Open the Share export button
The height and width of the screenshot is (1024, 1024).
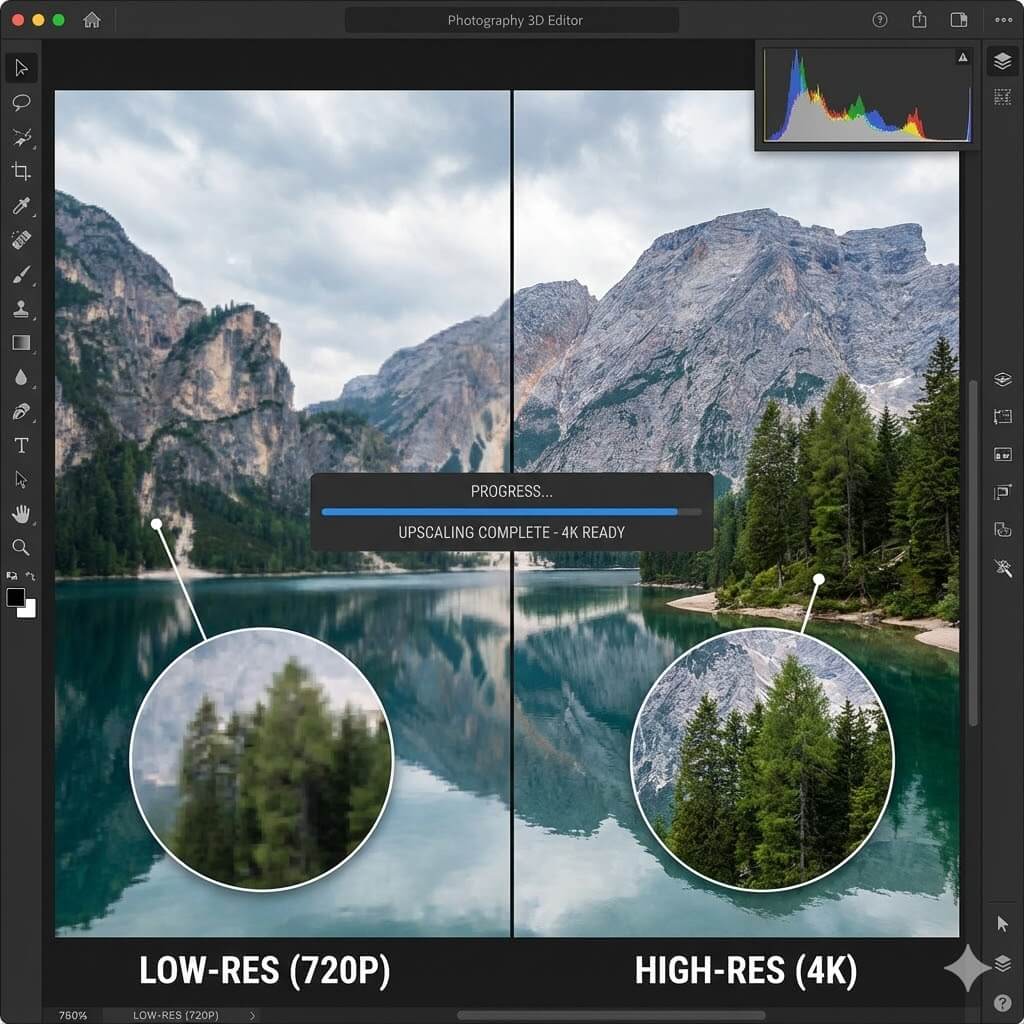(x=919, y=20)
